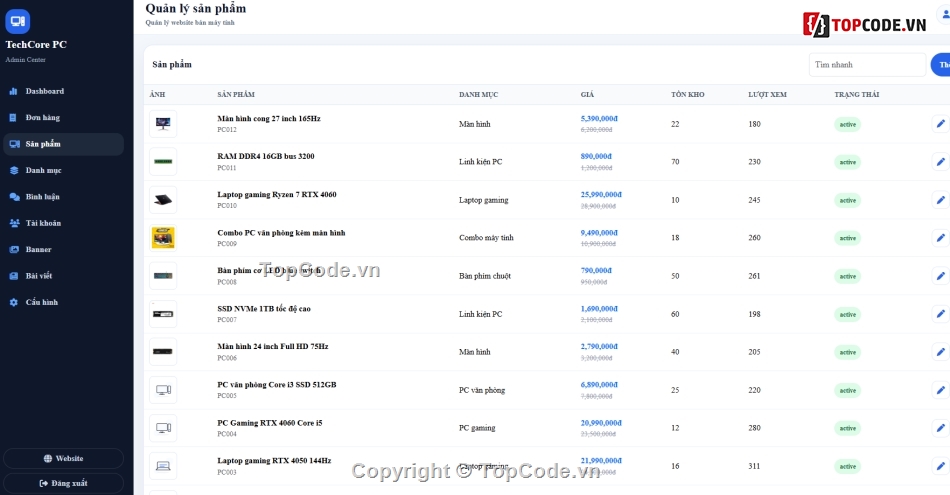Open thumbnail of Màn hình 24 inch

click(x=163, y=352)
